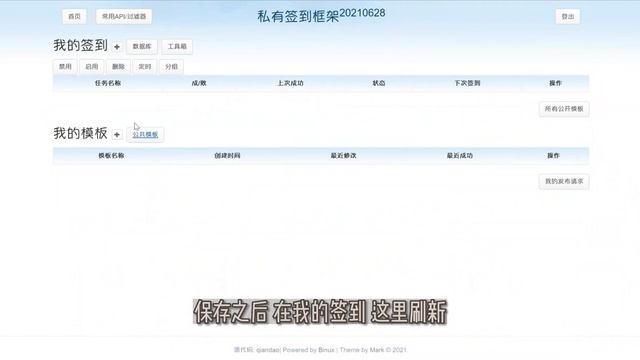
Task: Open the 工具箱 toolbox button
Action: [x=177, y=47]
